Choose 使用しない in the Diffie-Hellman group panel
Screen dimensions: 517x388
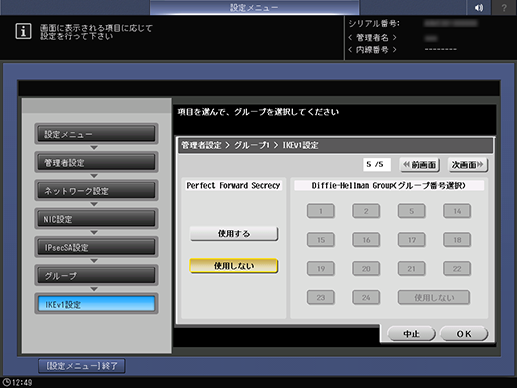(x=434, y=297)
